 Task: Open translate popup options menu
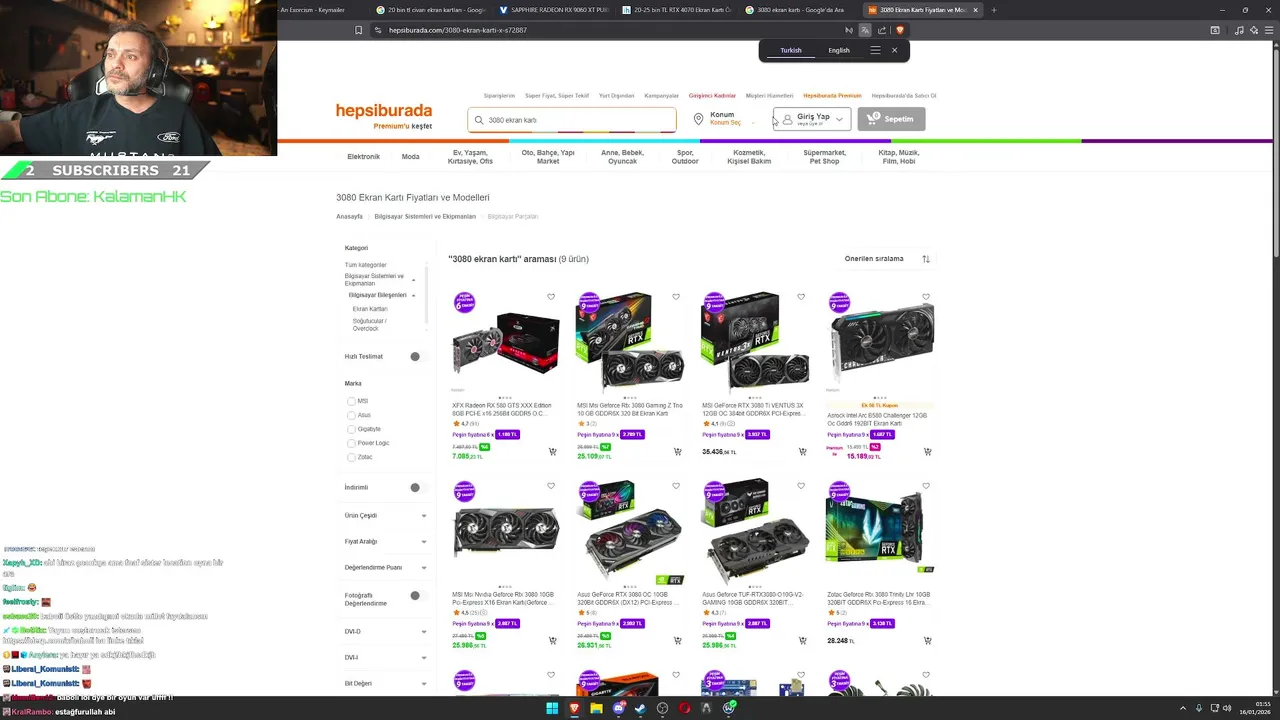click(x=875, y=50)
